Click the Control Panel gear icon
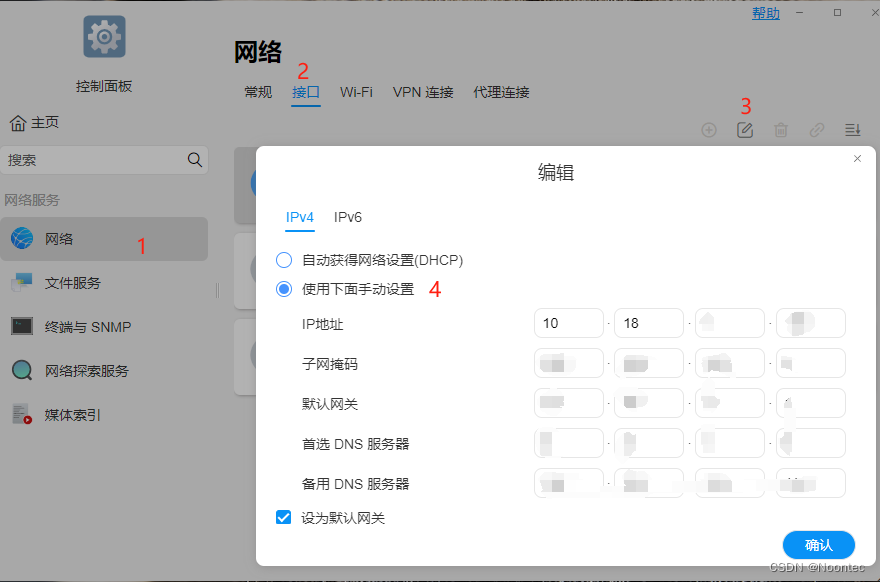This screenshot has height=582, width=880. [104, 37]
